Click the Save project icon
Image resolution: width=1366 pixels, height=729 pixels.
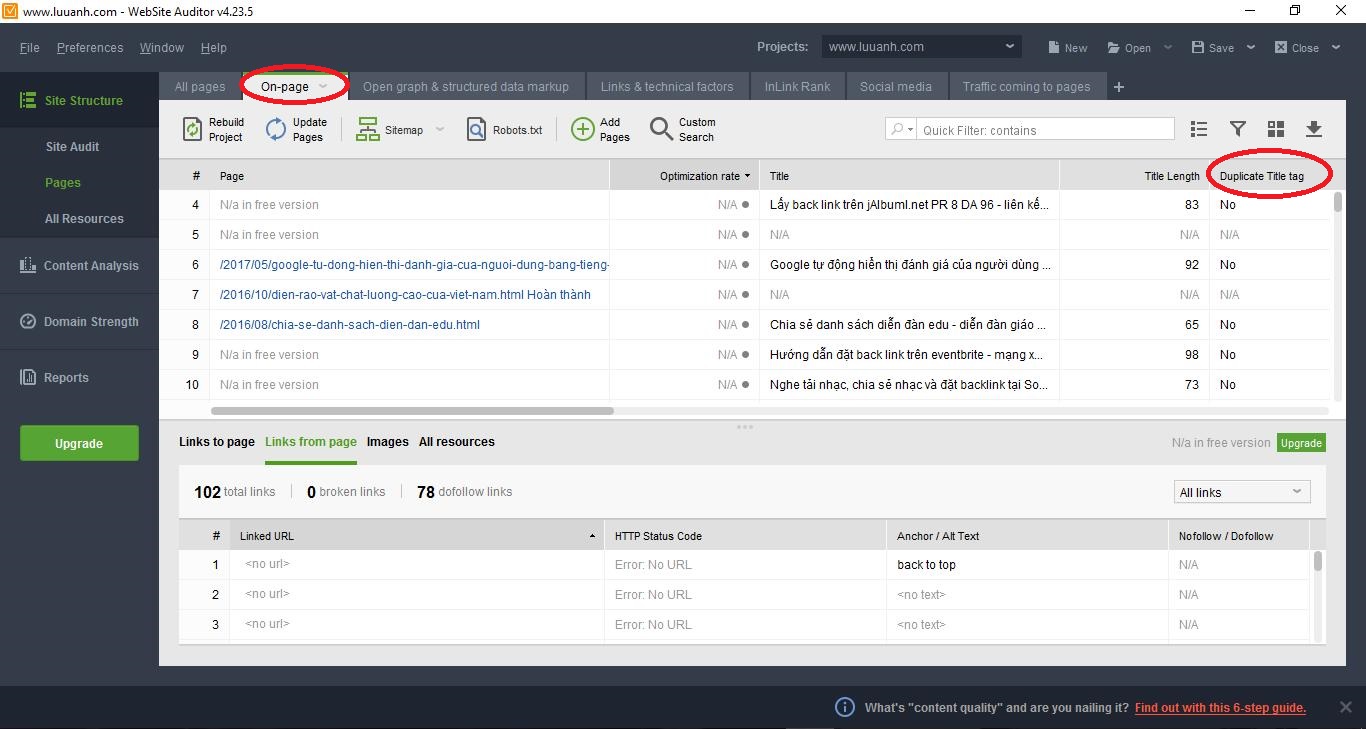1198,47
